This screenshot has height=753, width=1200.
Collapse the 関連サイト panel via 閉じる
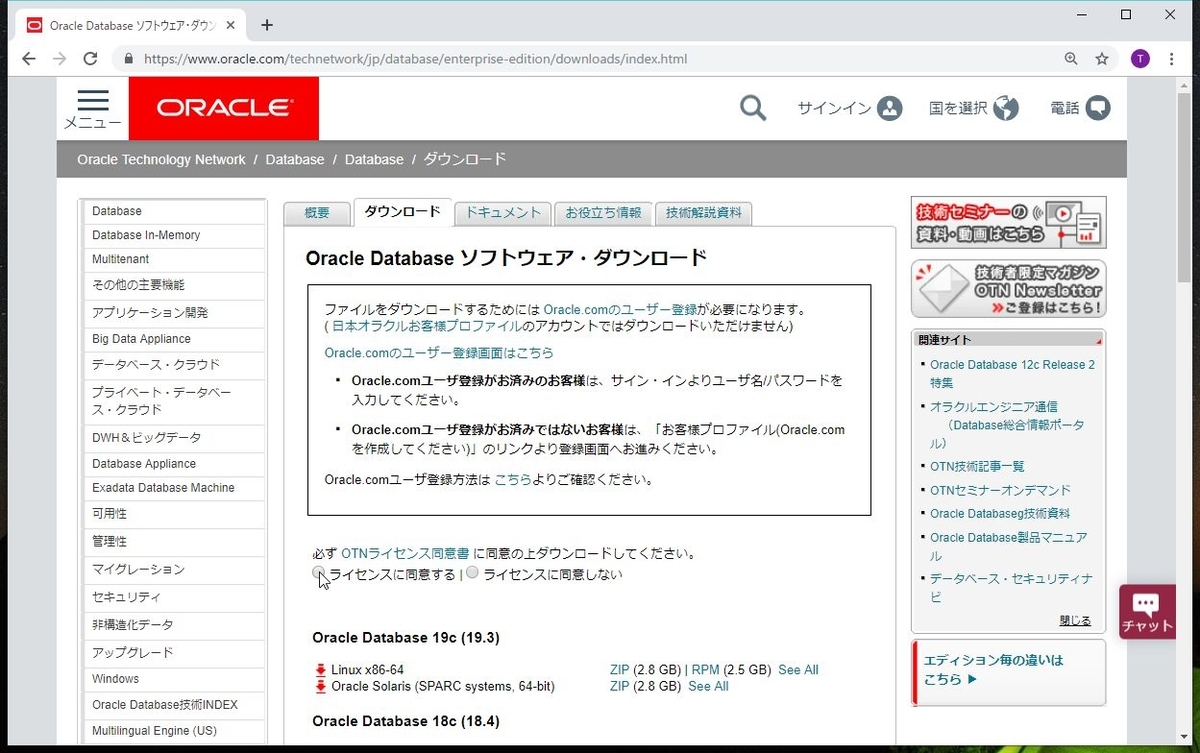(x=1075, y=620)
